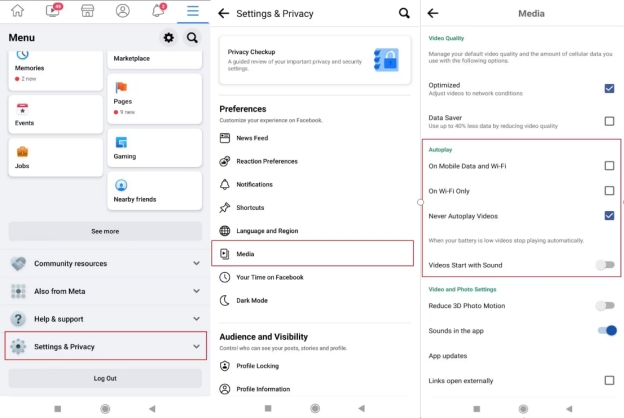Toggle Videos Start with Sound switch
Screen dimensions: 624x418
click(605, 265)
